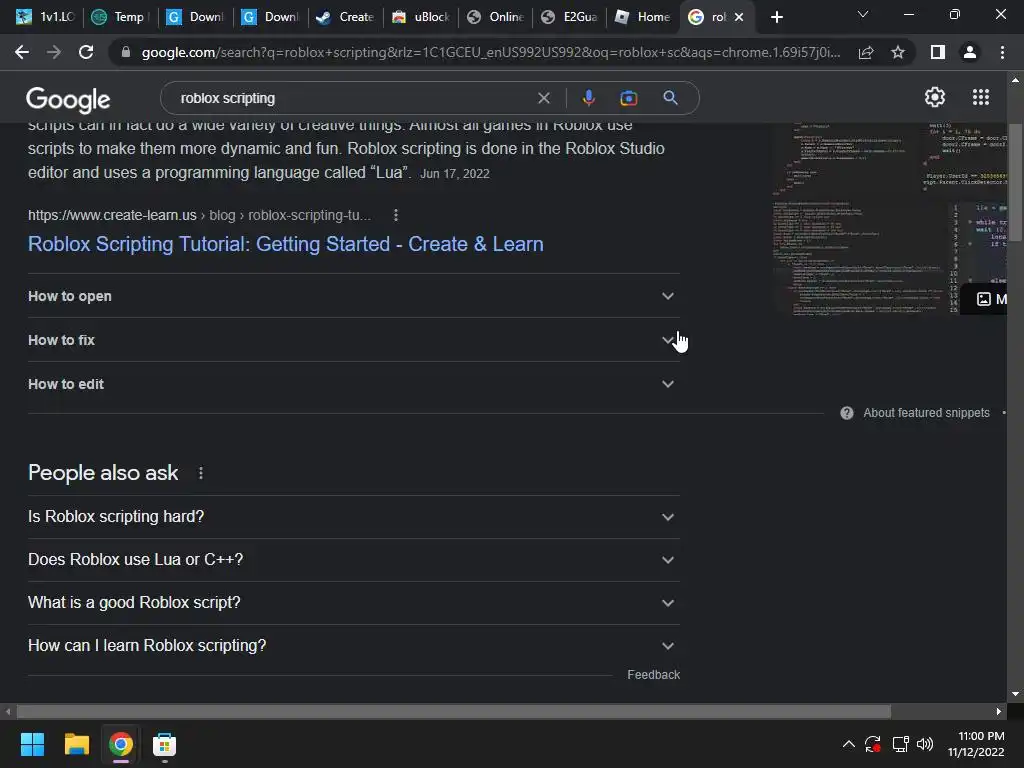This screenshot has width=1024, height=768.
Task: Switch to the E2Gua tab
Action: [569, 17]
